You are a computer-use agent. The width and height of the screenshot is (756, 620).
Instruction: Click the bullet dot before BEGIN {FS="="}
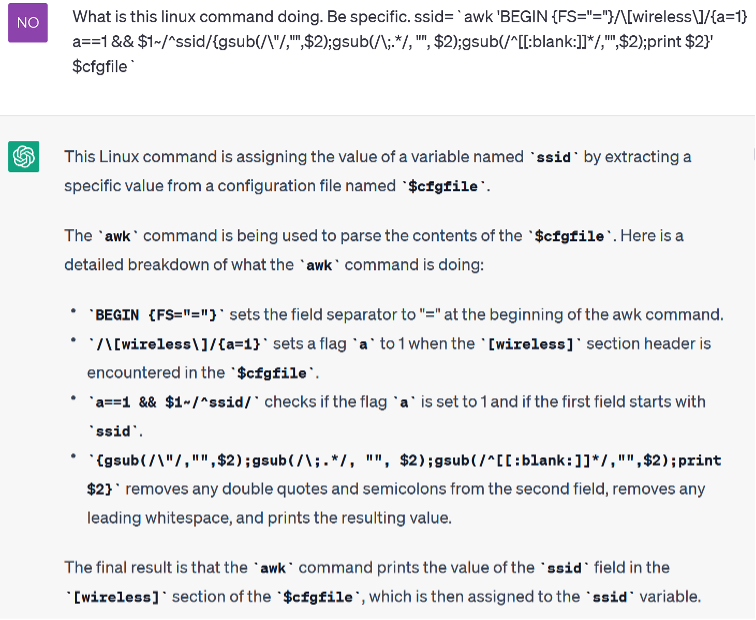(x=73, y=313)
